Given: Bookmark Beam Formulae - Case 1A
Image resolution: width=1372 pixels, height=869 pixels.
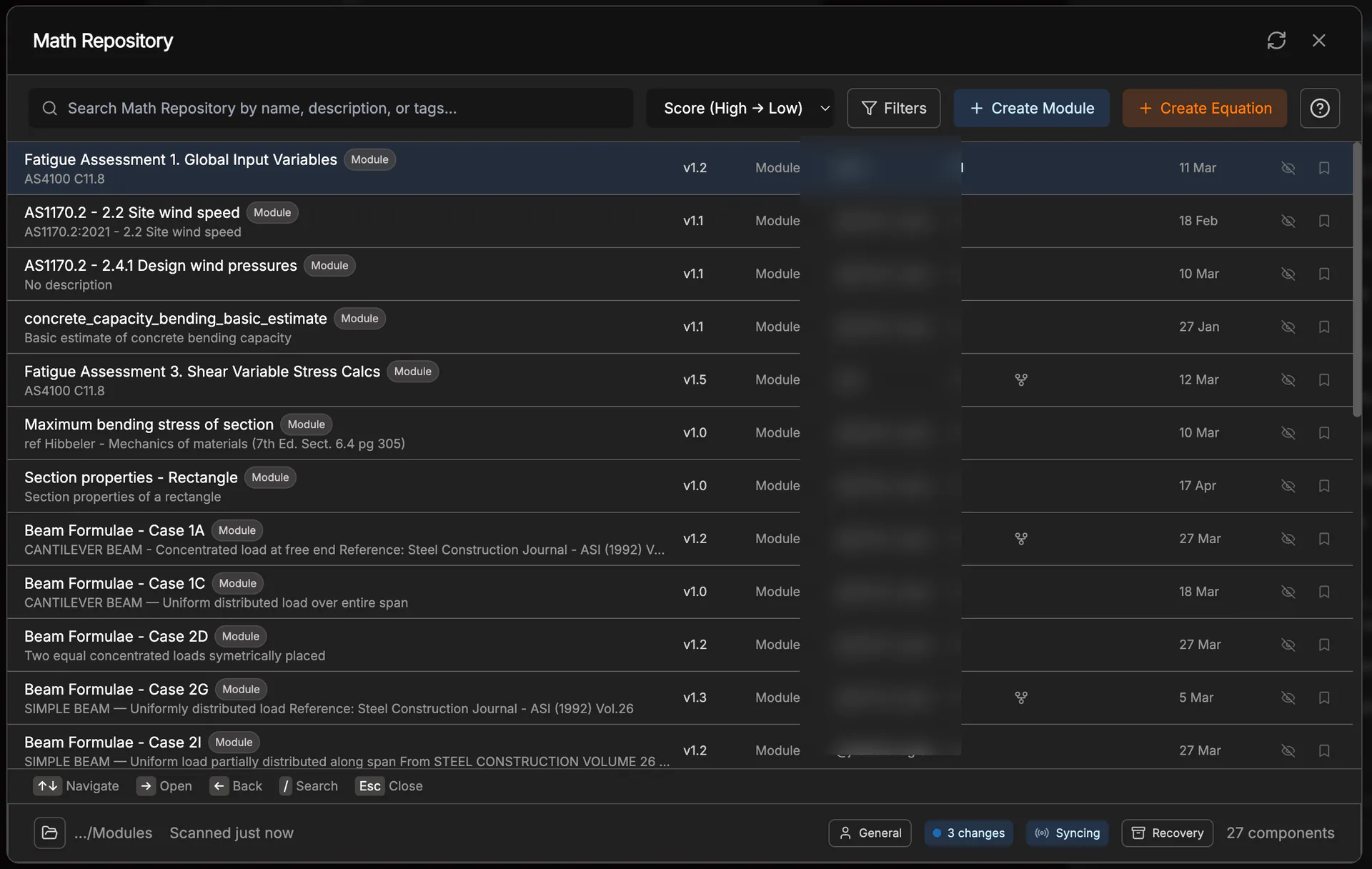Looking at the screenshot, I should pyautogui.click(x=1324, y=539).
